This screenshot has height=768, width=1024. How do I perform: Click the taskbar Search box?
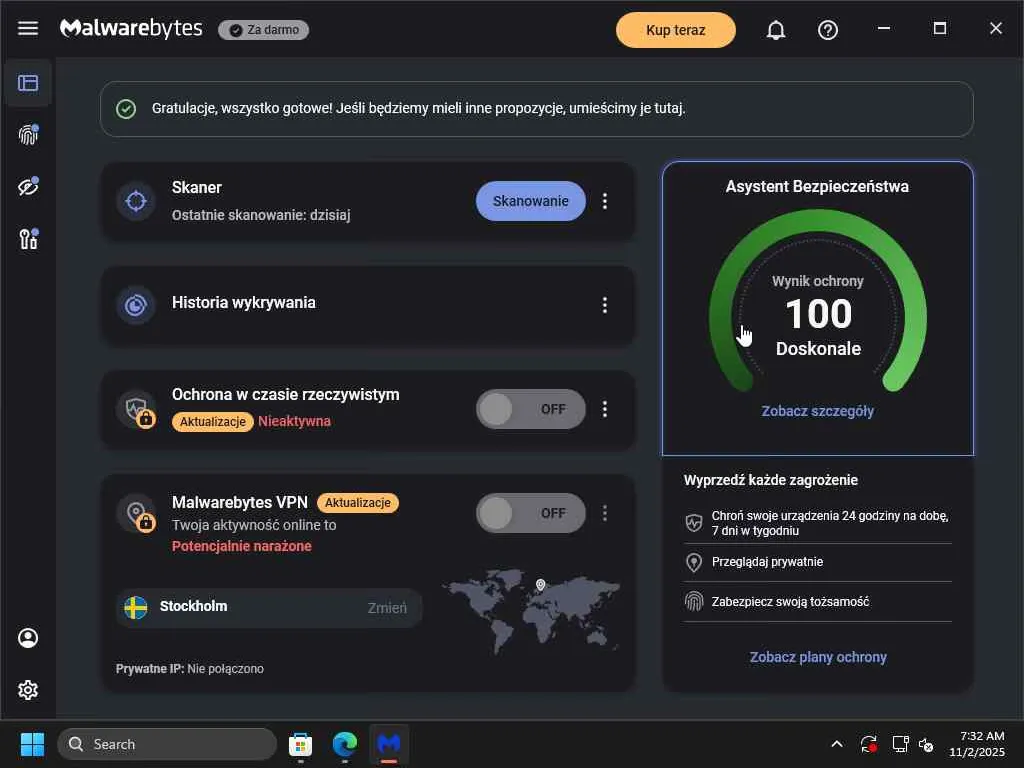(167, 744)
